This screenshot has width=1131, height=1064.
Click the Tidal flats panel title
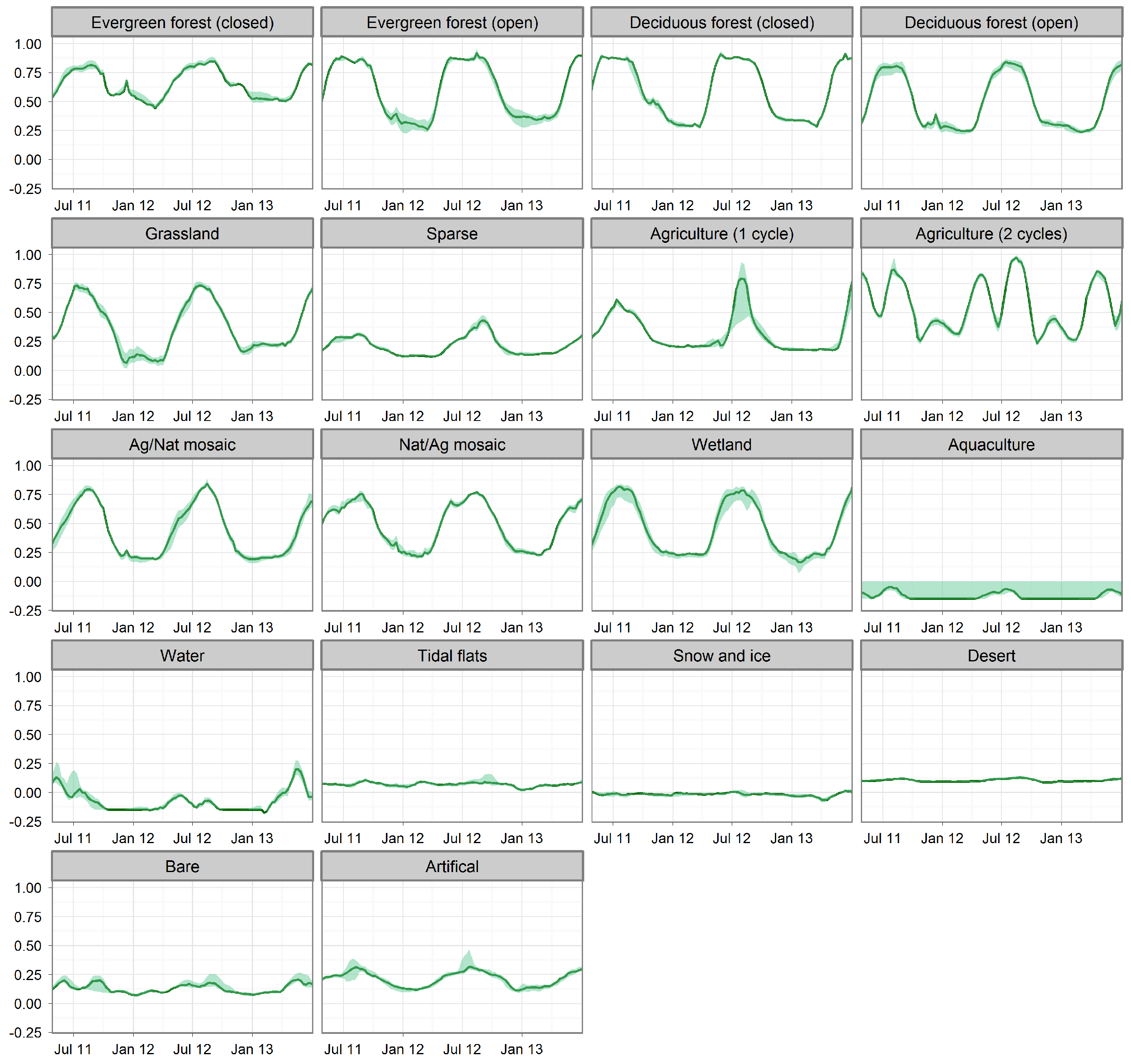click(x=452, y=655)
